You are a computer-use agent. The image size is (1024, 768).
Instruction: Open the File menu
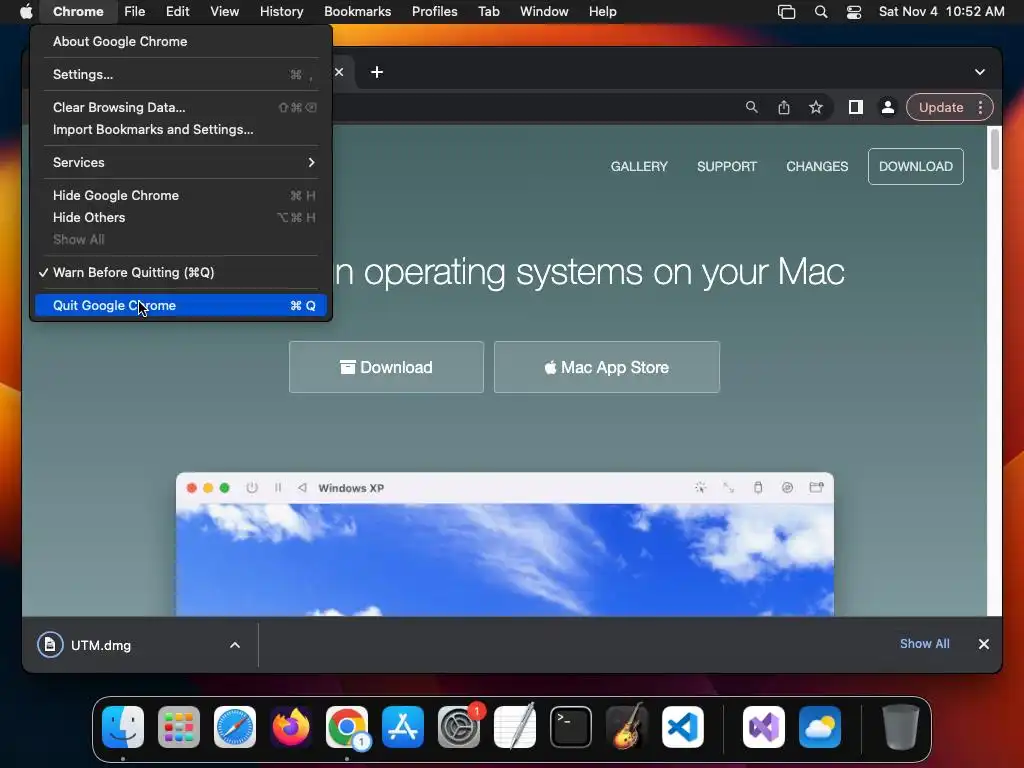coord(135,12)
